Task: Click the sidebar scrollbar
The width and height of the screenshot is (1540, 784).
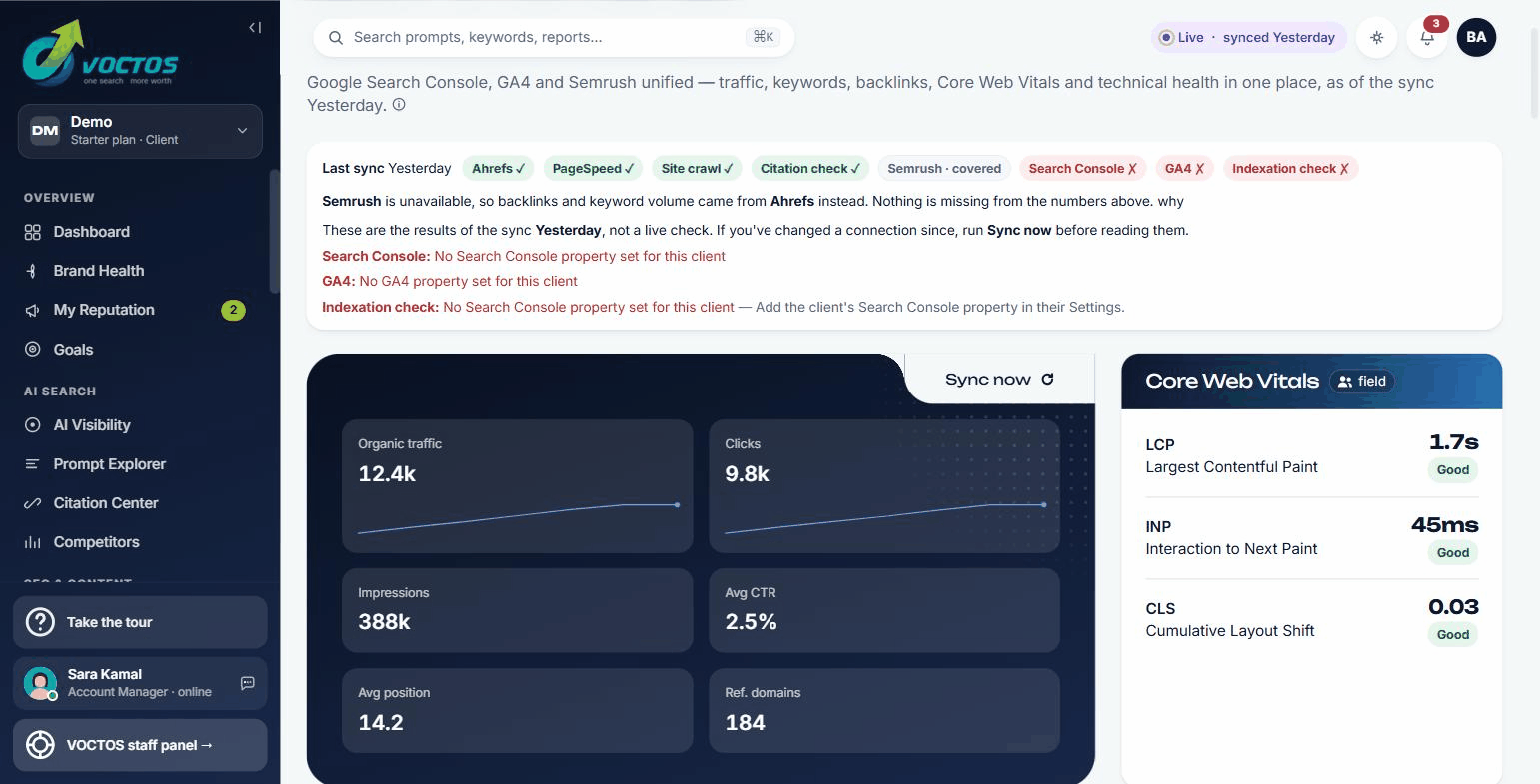Action: point(275,230)
